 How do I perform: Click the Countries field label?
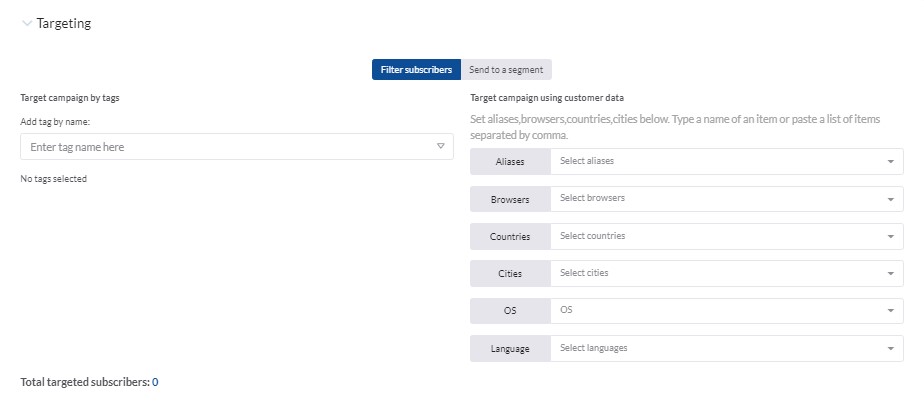pos(510,236)
